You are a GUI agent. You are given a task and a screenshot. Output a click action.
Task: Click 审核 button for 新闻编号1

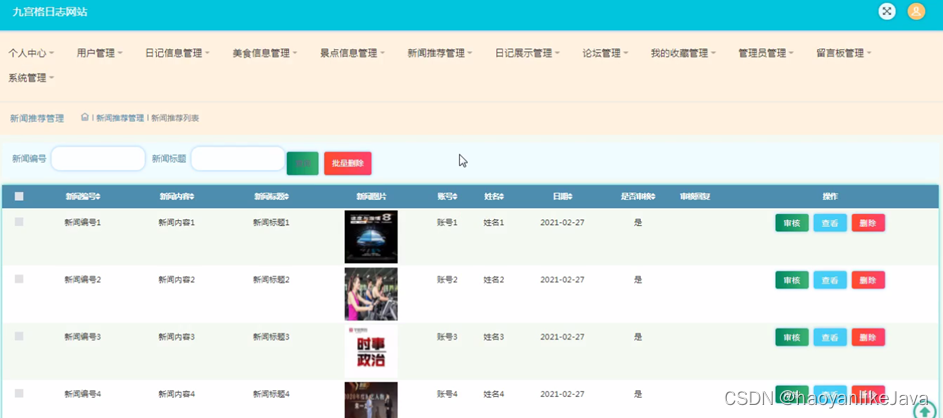(791, 223)
